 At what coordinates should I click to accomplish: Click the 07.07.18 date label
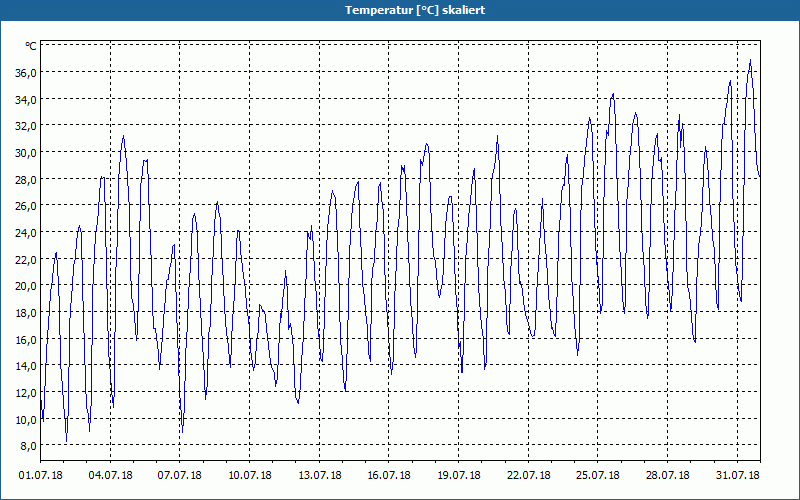(180, 475)
